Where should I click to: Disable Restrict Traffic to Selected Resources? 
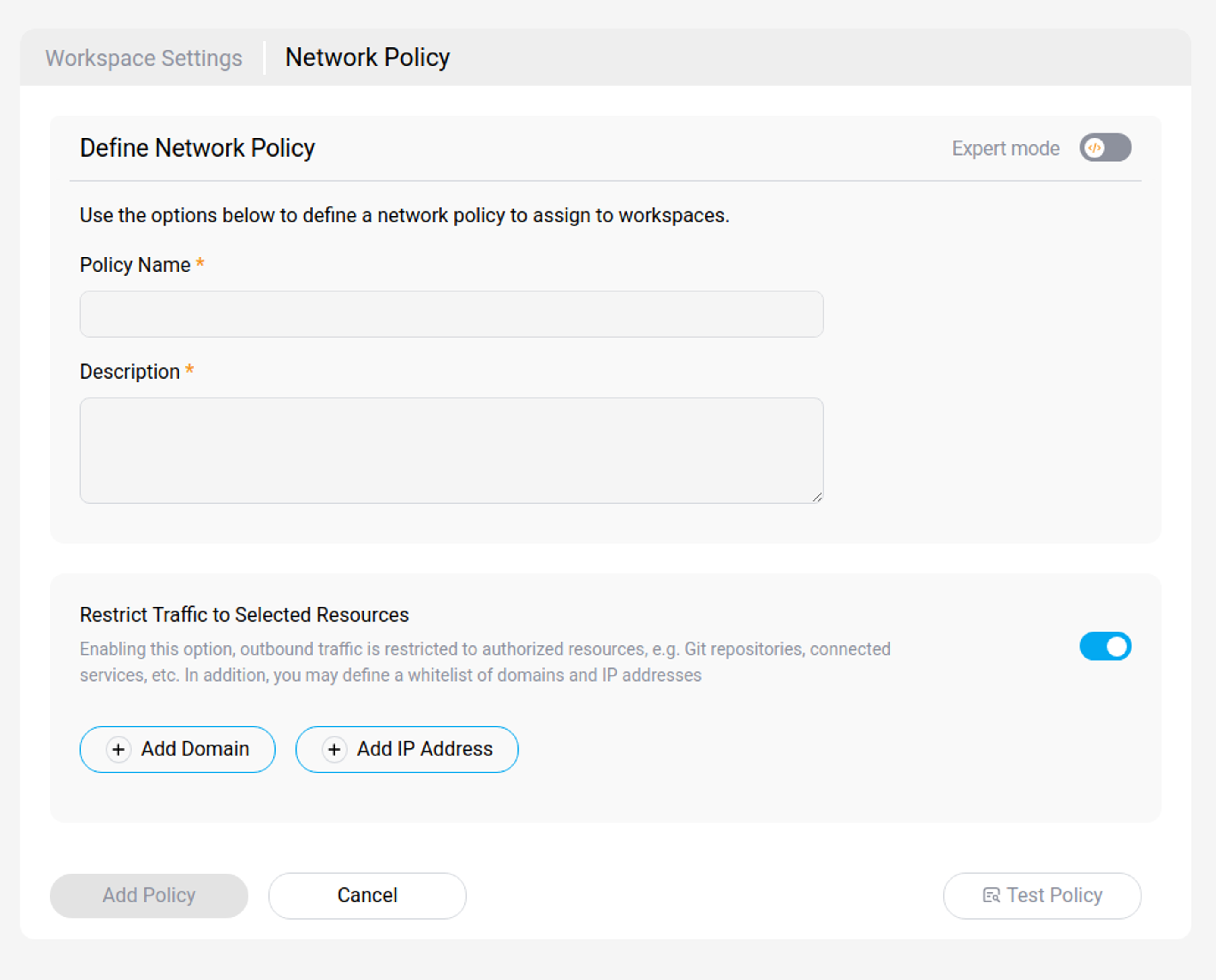(1105, 646)
